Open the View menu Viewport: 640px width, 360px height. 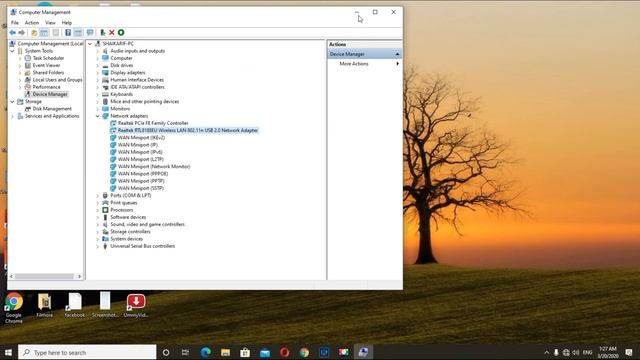pyautogui.click(x=50, y=23)
